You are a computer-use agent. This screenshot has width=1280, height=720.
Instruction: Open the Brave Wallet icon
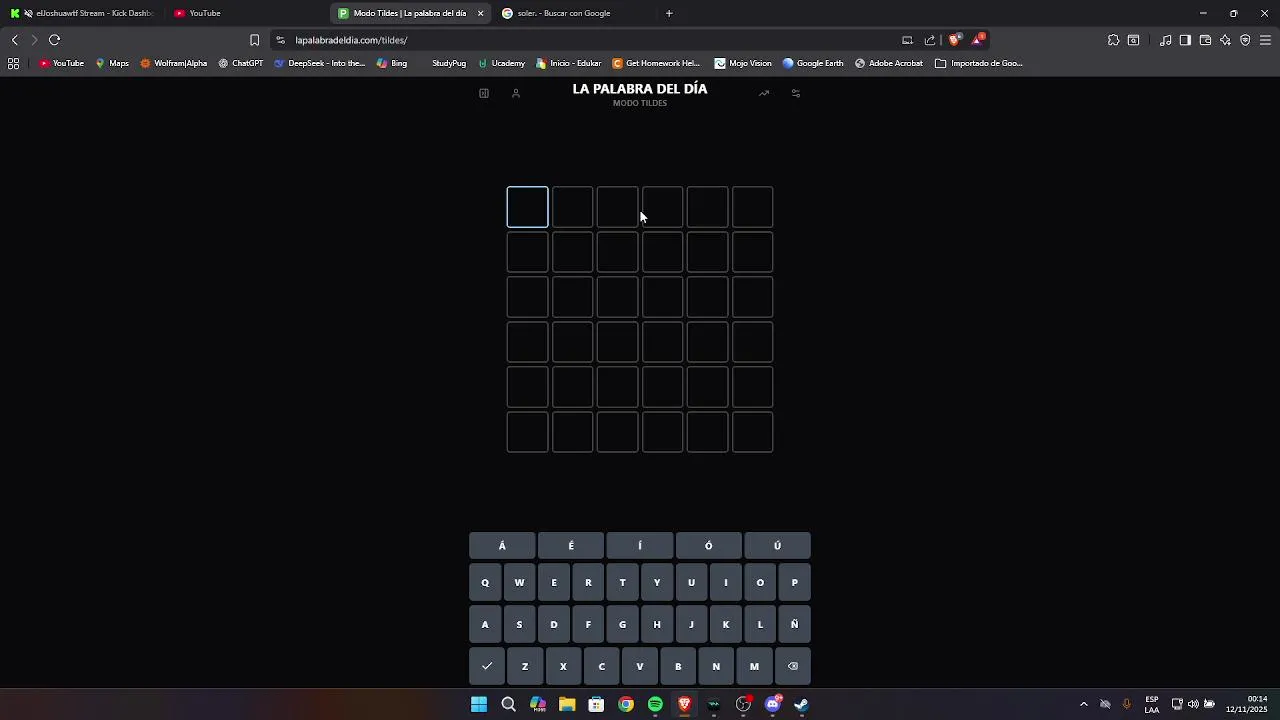click(x=1205, y=40)
